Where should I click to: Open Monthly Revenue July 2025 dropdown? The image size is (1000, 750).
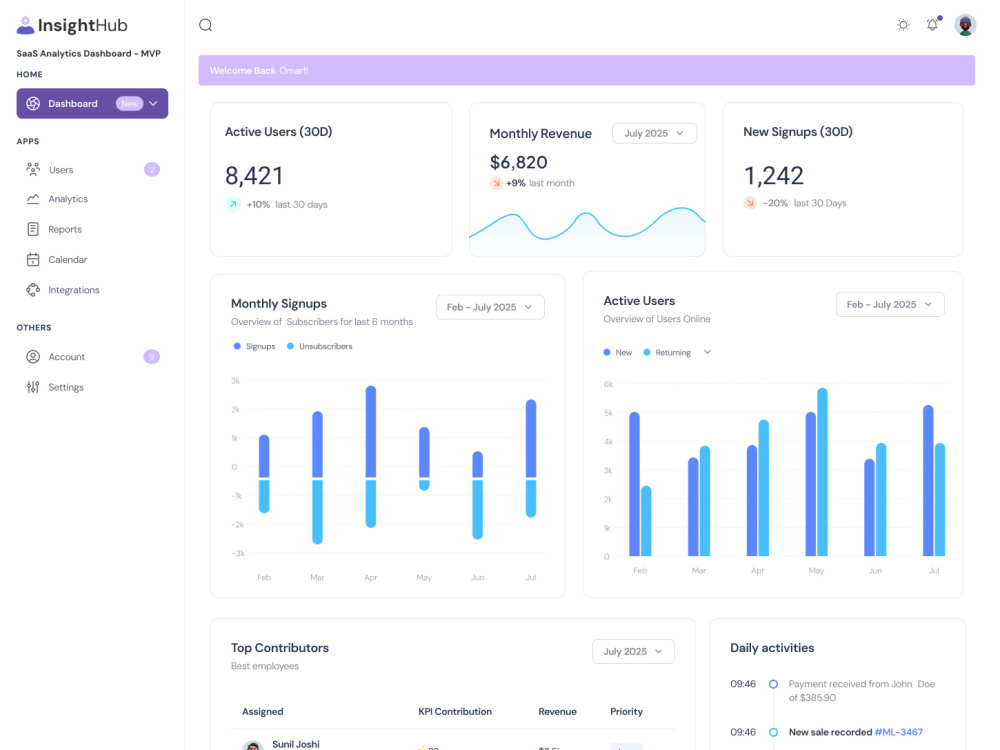tap(654, 133)
